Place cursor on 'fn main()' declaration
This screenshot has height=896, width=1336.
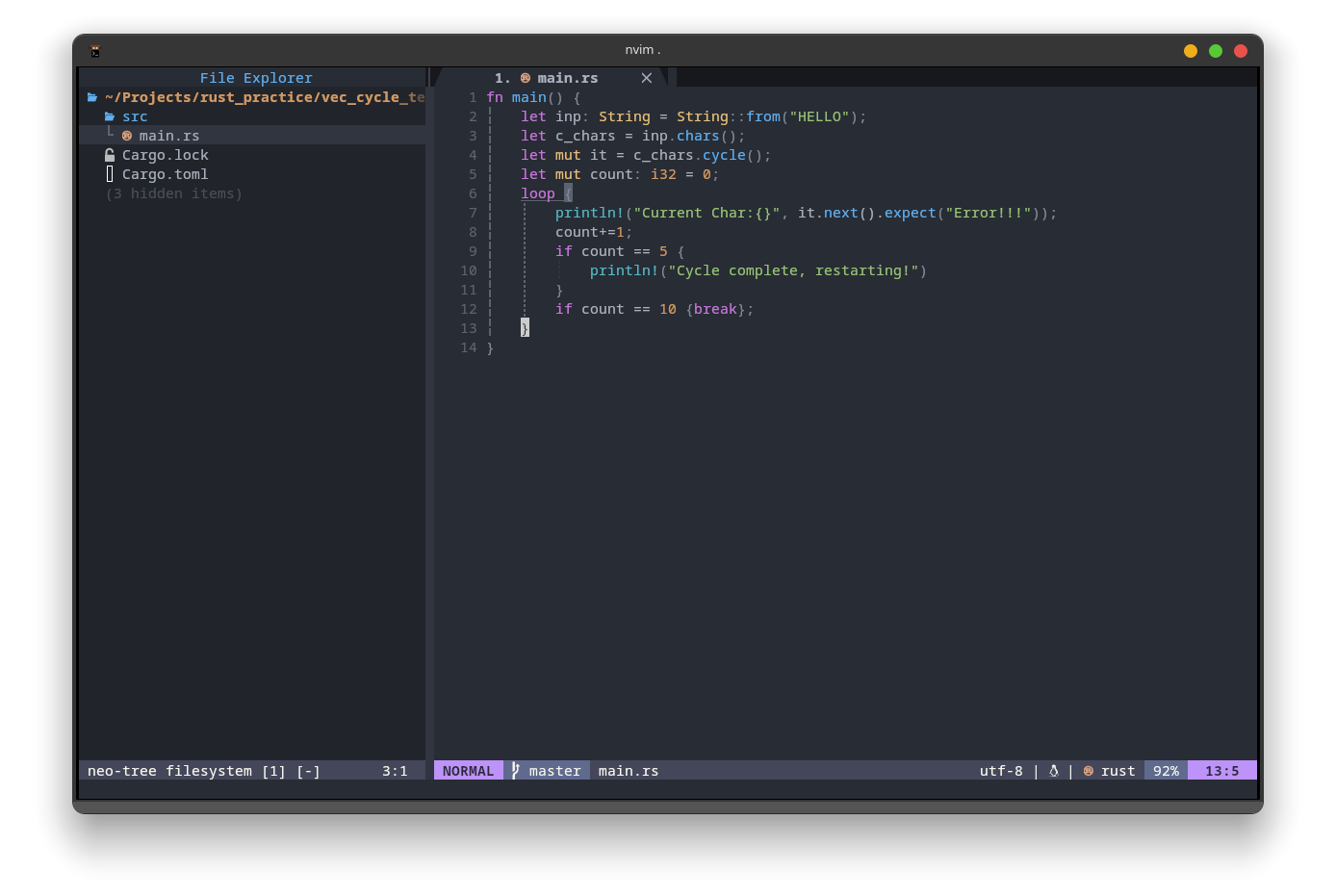pos(526,97)
